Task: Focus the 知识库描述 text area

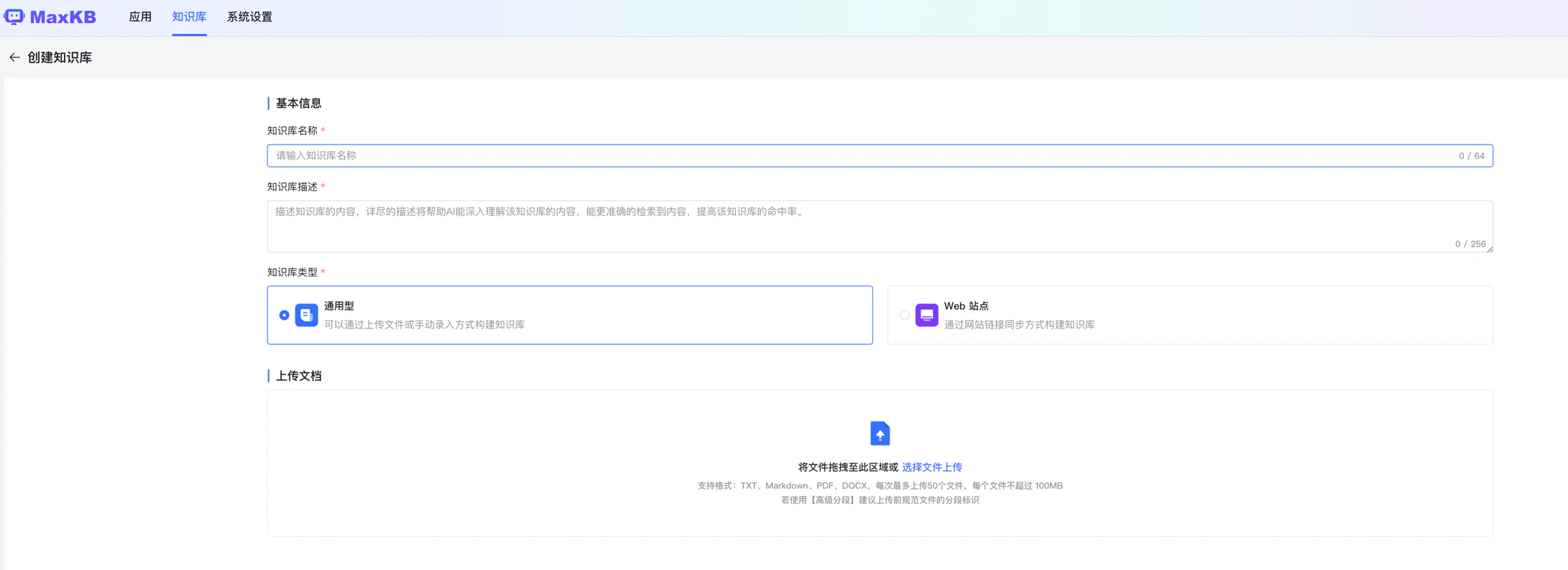Action: (x=862, y=226)
